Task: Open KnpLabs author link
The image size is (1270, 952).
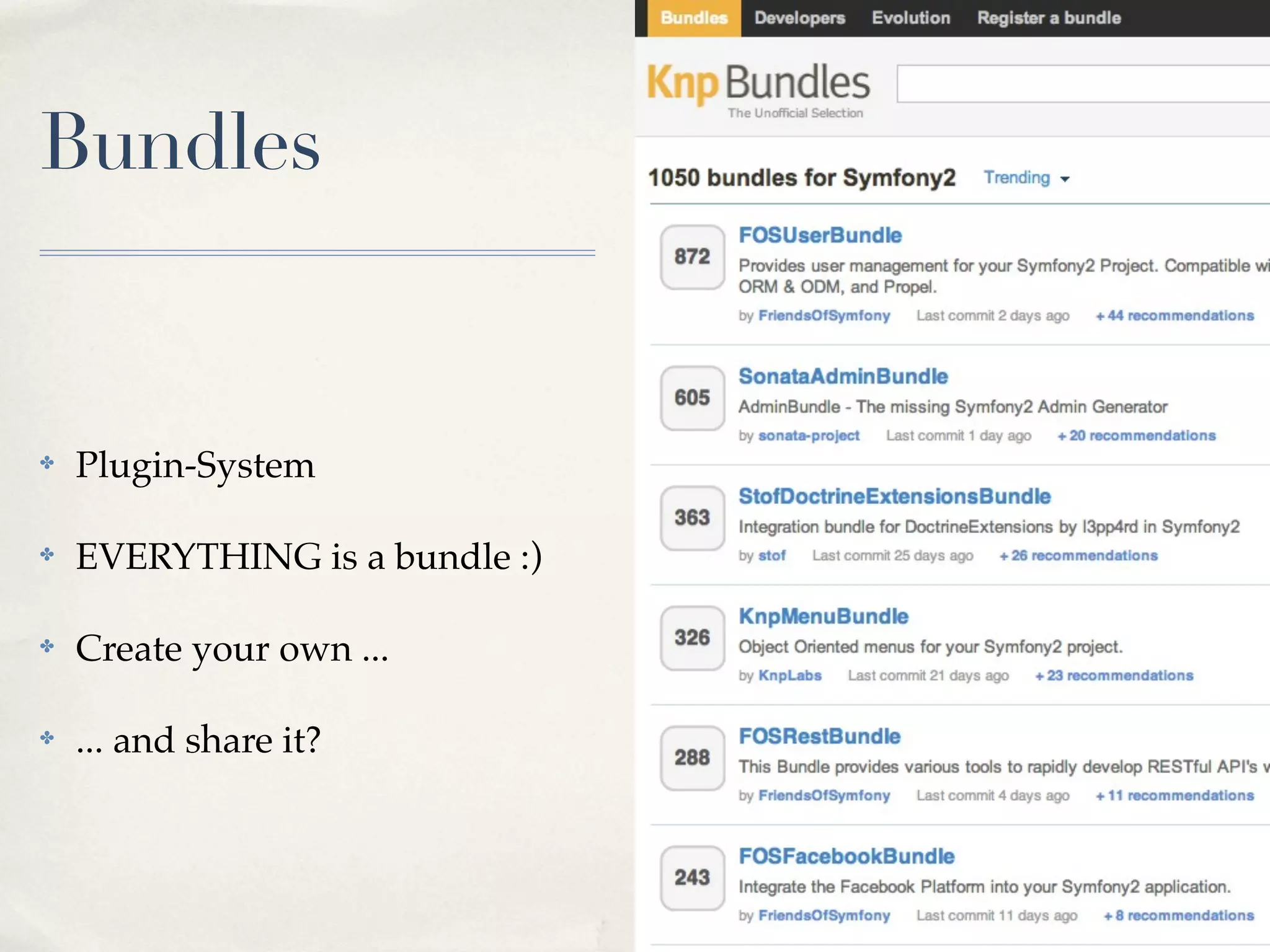Action: pyautogui.click(x=790, y=676)
